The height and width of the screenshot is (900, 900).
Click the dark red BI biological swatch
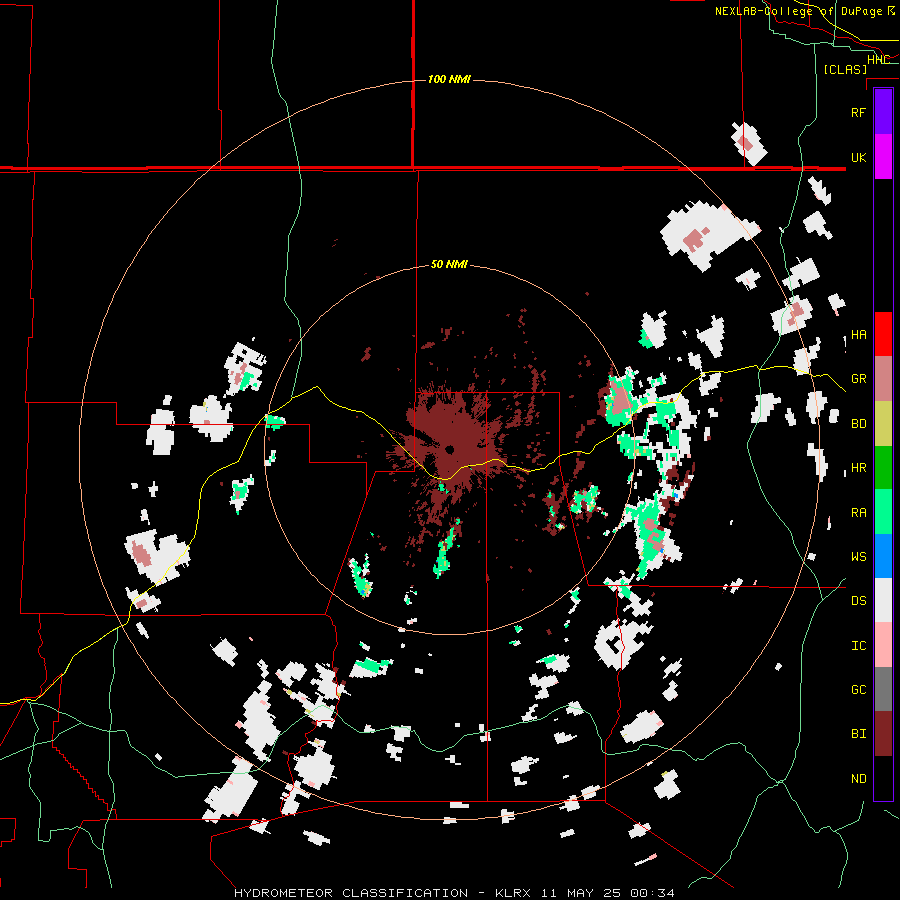883,734
